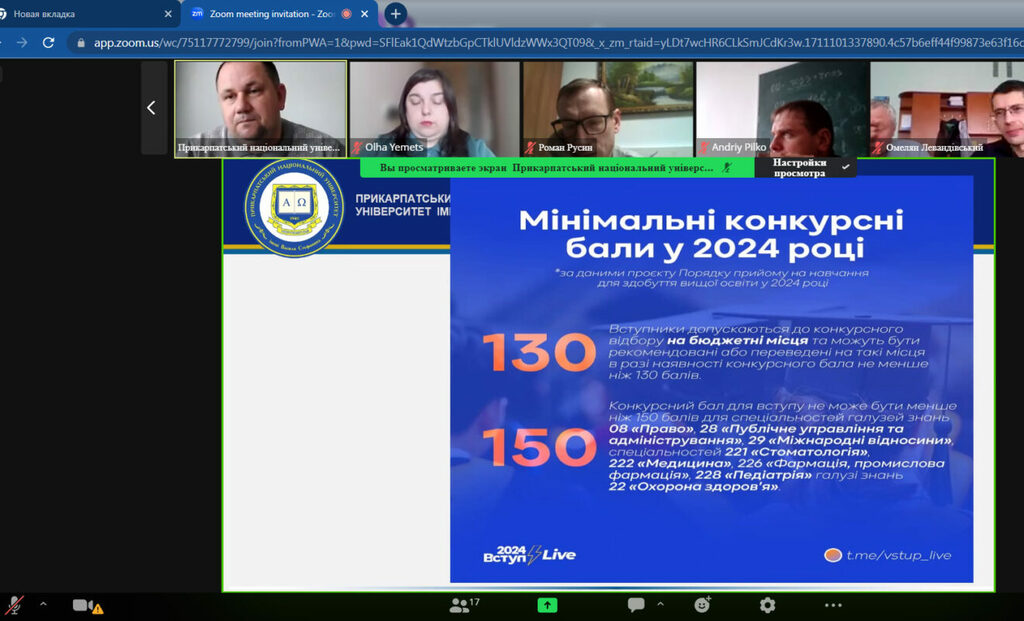Click the forward navigation arrow
1024x621 pixels.
pyautogui.click(x=21, y=43)
